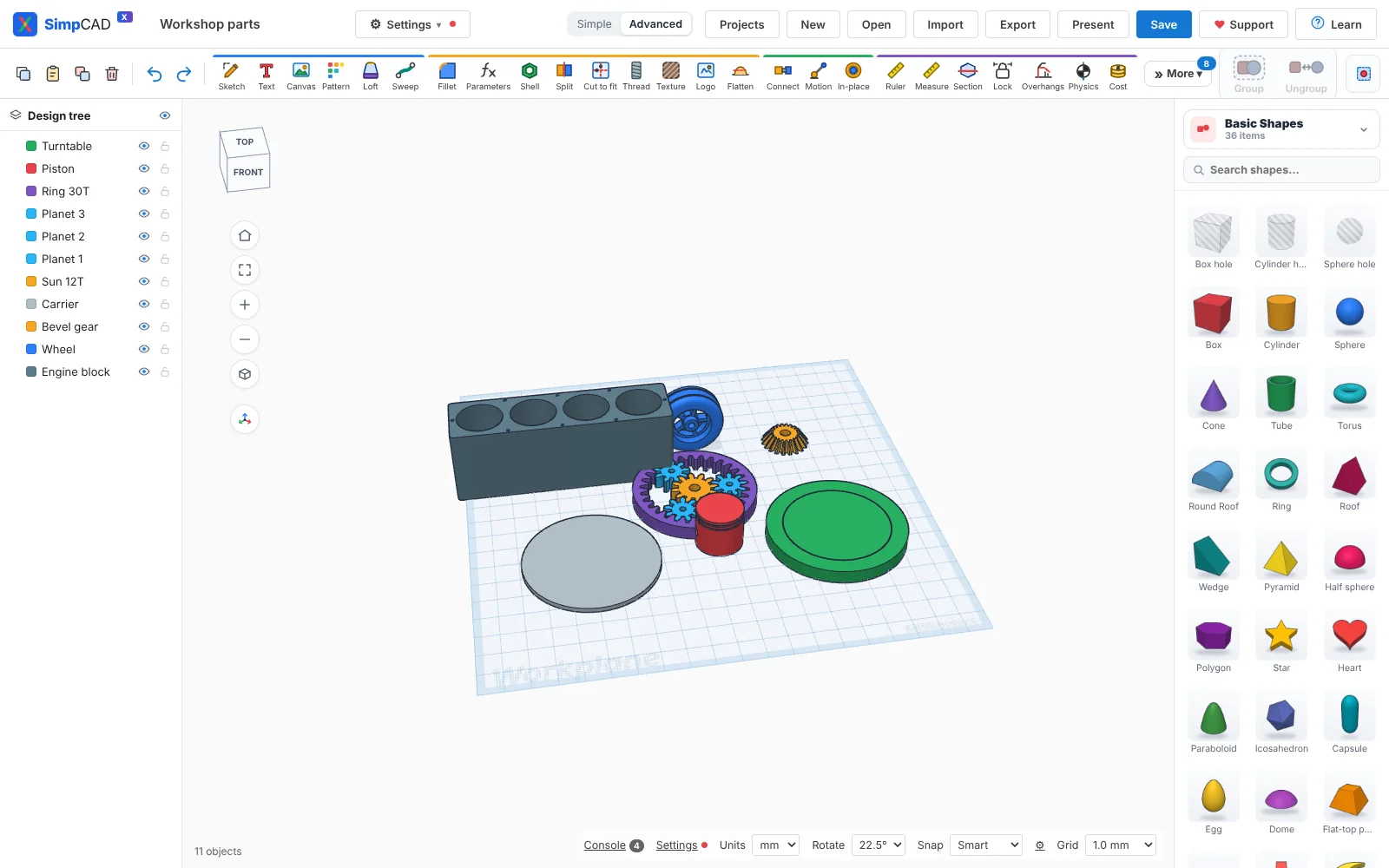Lock the Carrier object

pyautogui.click(x=165, y=304)
